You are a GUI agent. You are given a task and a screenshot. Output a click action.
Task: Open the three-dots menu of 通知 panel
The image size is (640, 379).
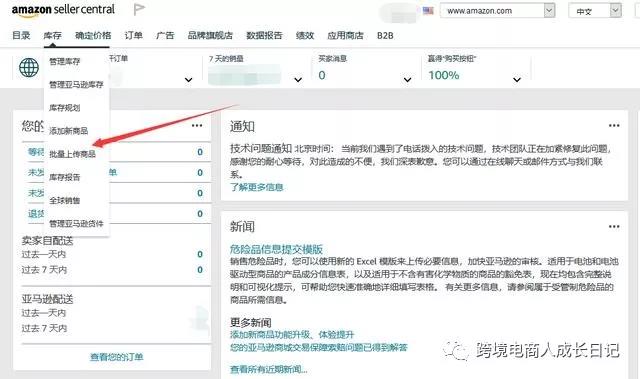tap(614, 125)
